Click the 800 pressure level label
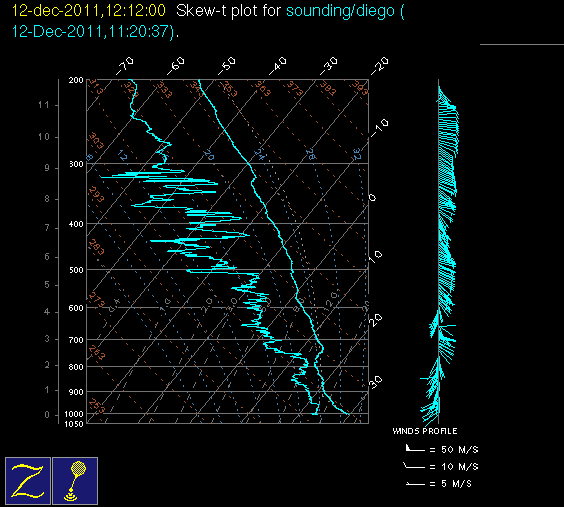Screen dimensions: 564x507 click(76, 367)
